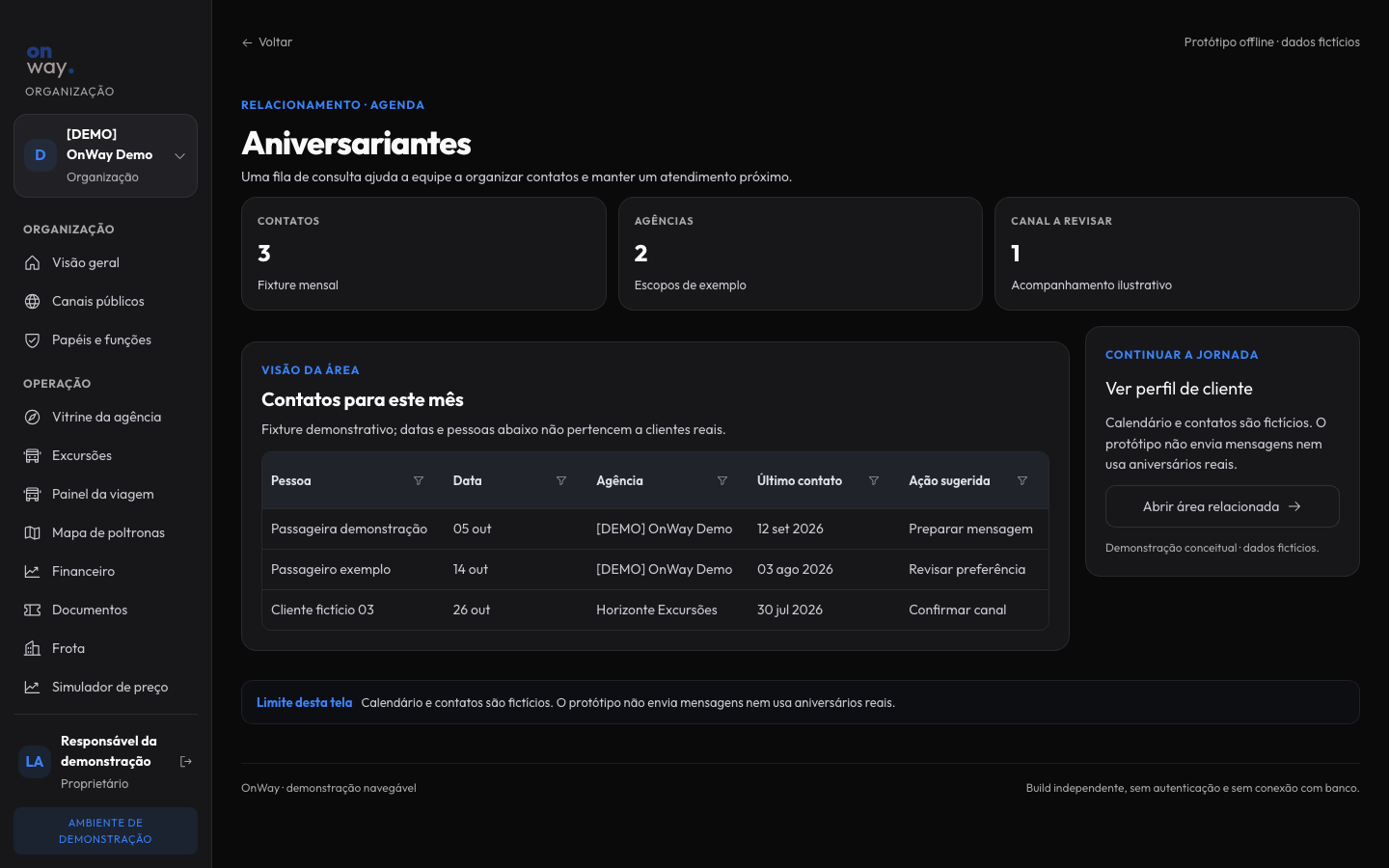Click the Papéis e funções shield icon
This screenshot has height=868, width=1389.
pyautogui.click(x=32, y=339)
